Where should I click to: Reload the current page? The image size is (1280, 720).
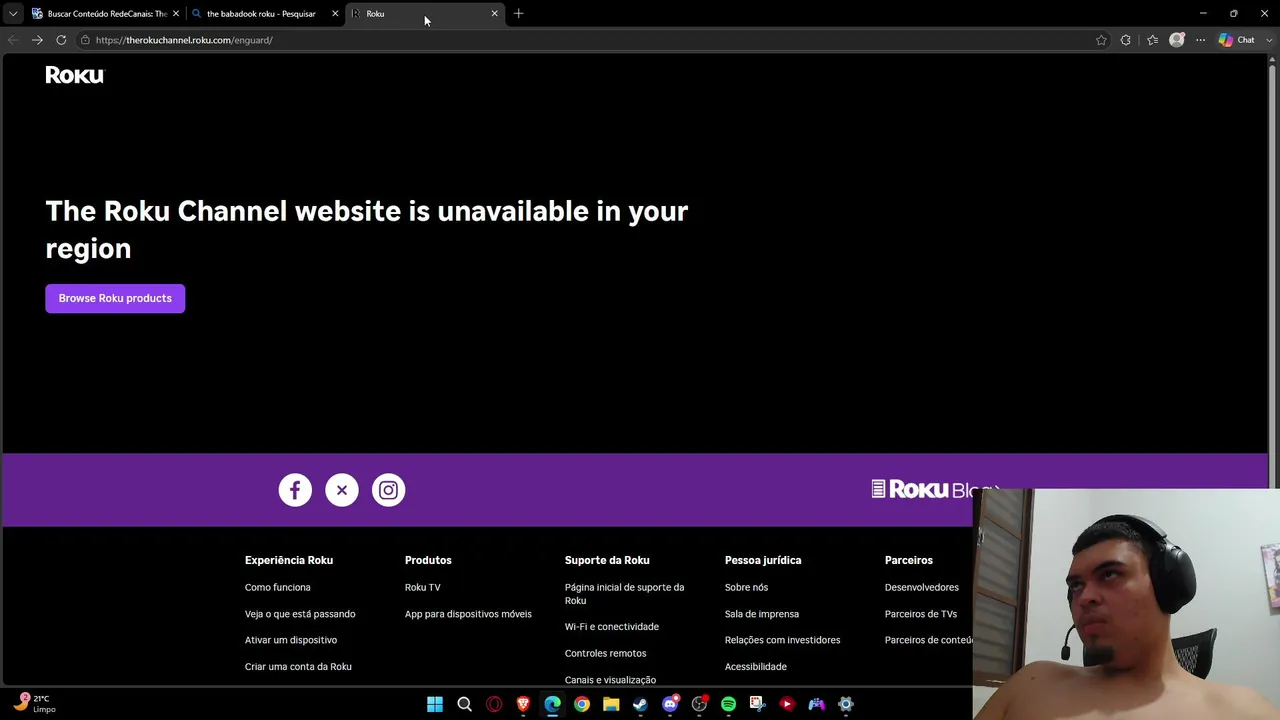pyautogui.click(x=61, y=40)
